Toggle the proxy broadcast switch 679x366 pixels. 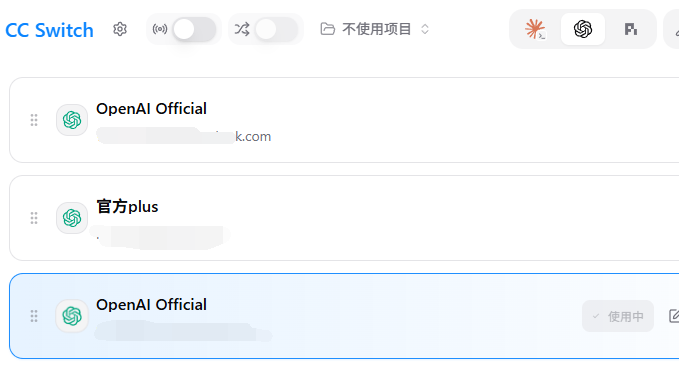point(194,29)
